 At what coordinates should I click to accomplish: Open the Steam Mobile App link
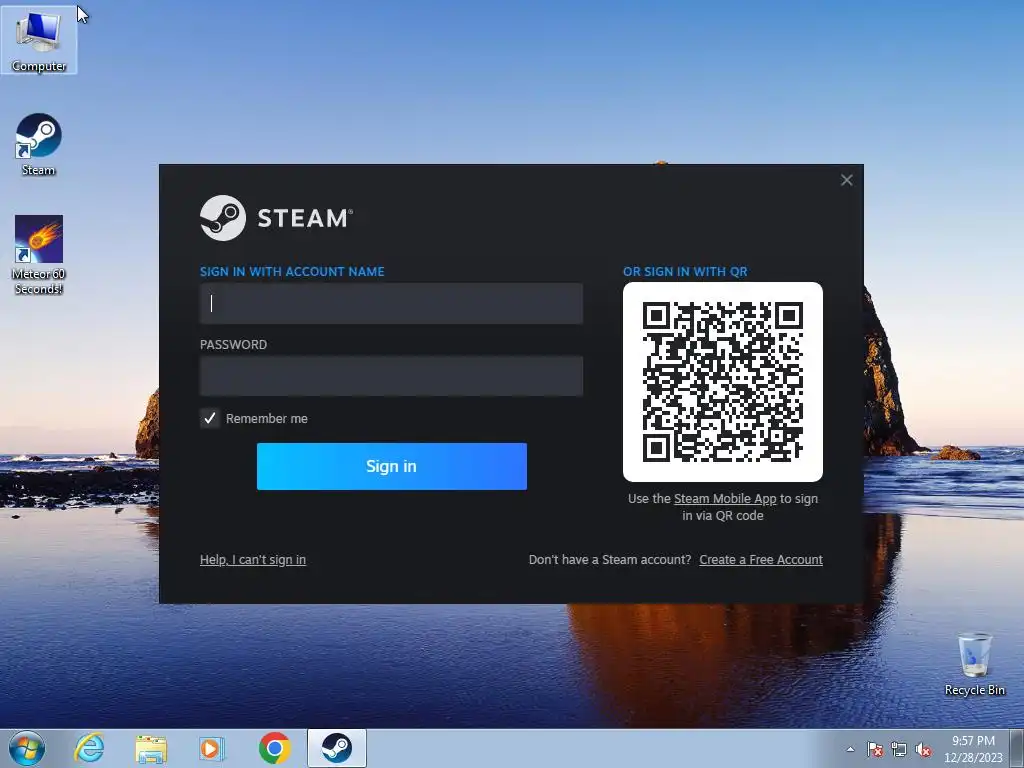point(725,498)
